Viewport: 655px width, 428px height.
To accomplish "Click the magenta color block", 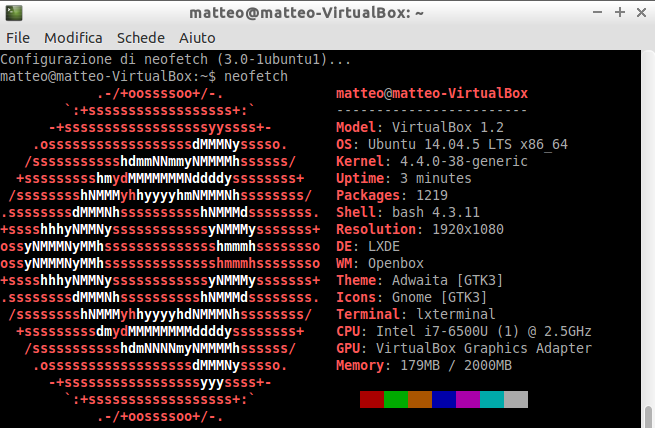I will (468, 399).
